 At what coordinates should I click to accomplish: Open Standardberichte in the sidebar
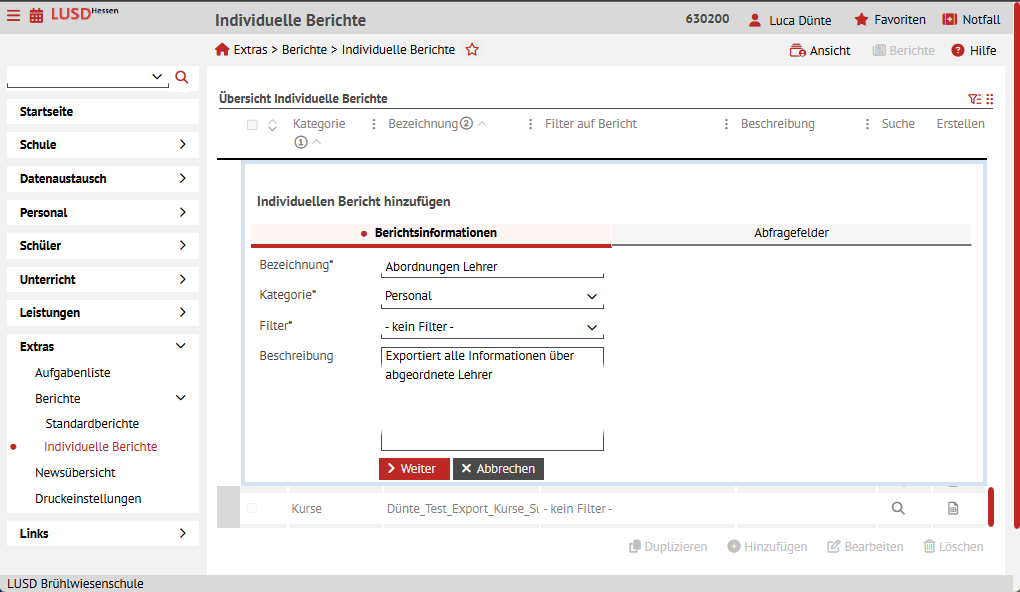coord(92,424)
